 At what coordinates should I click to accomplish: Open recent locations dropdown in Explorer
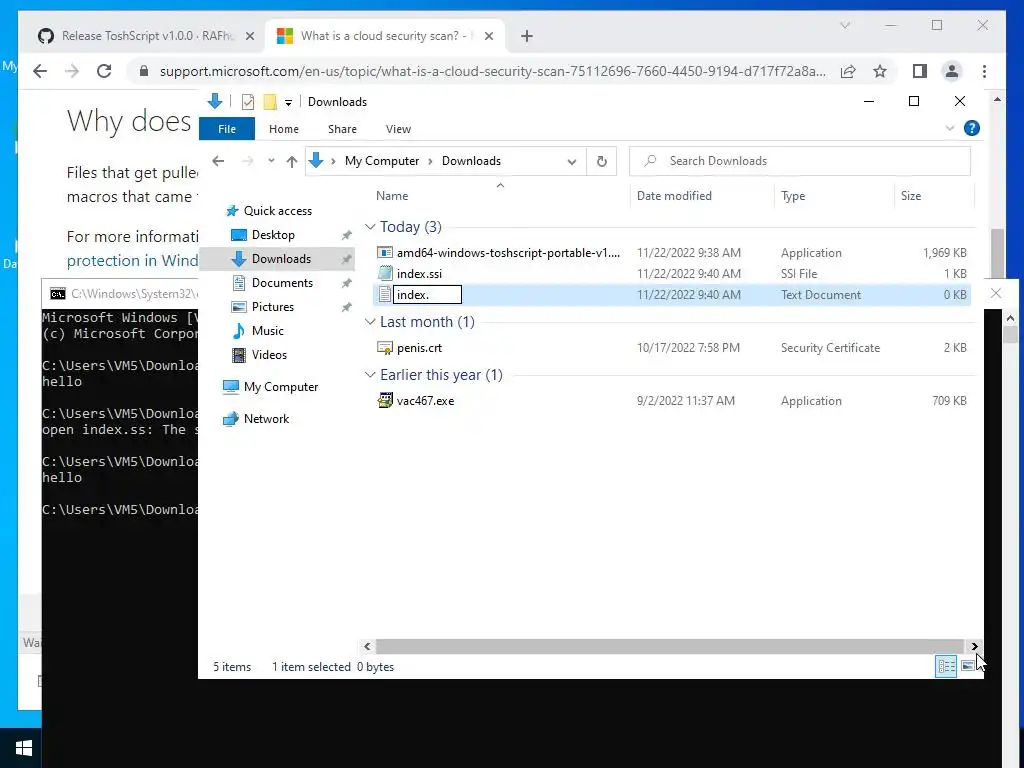(271, 161)
